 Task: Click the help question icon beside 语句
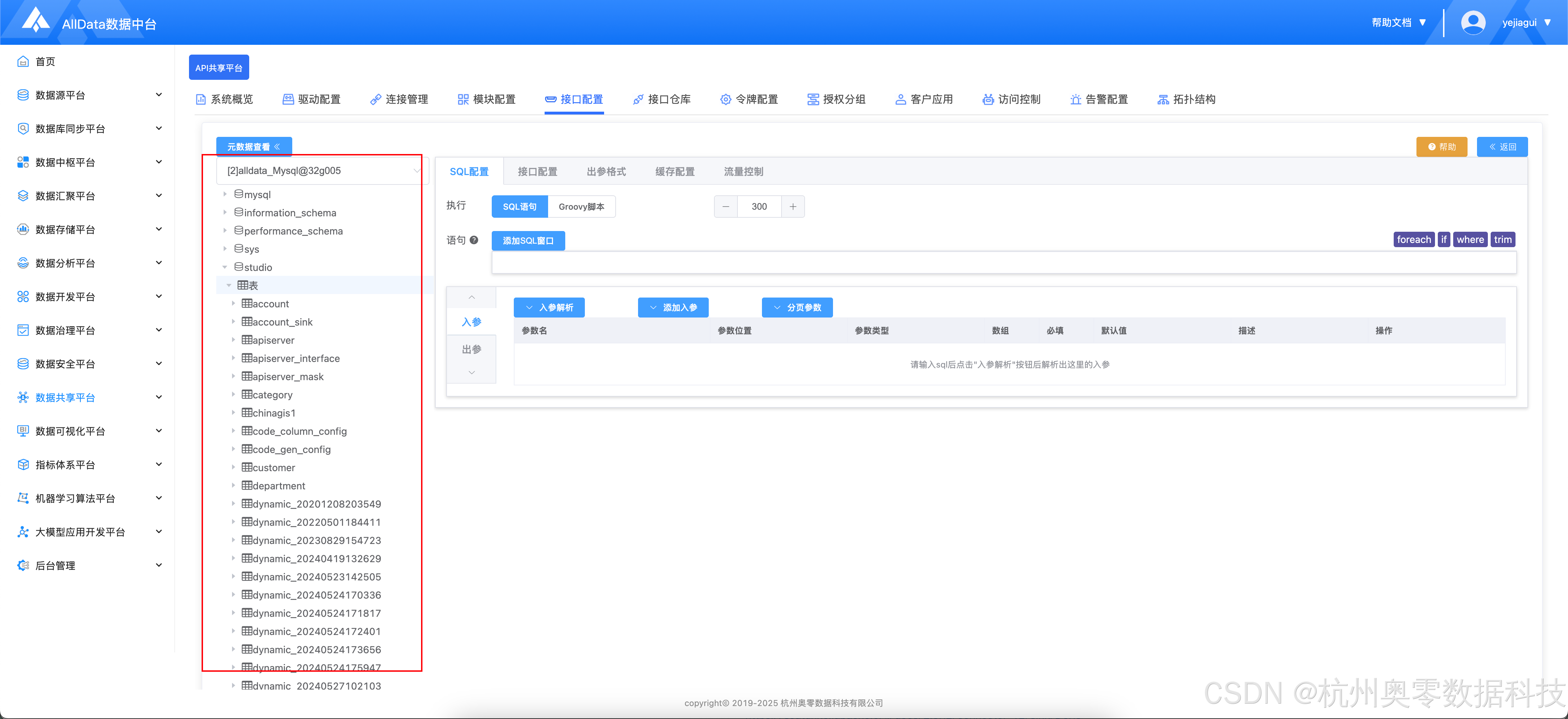click(474, 240)
